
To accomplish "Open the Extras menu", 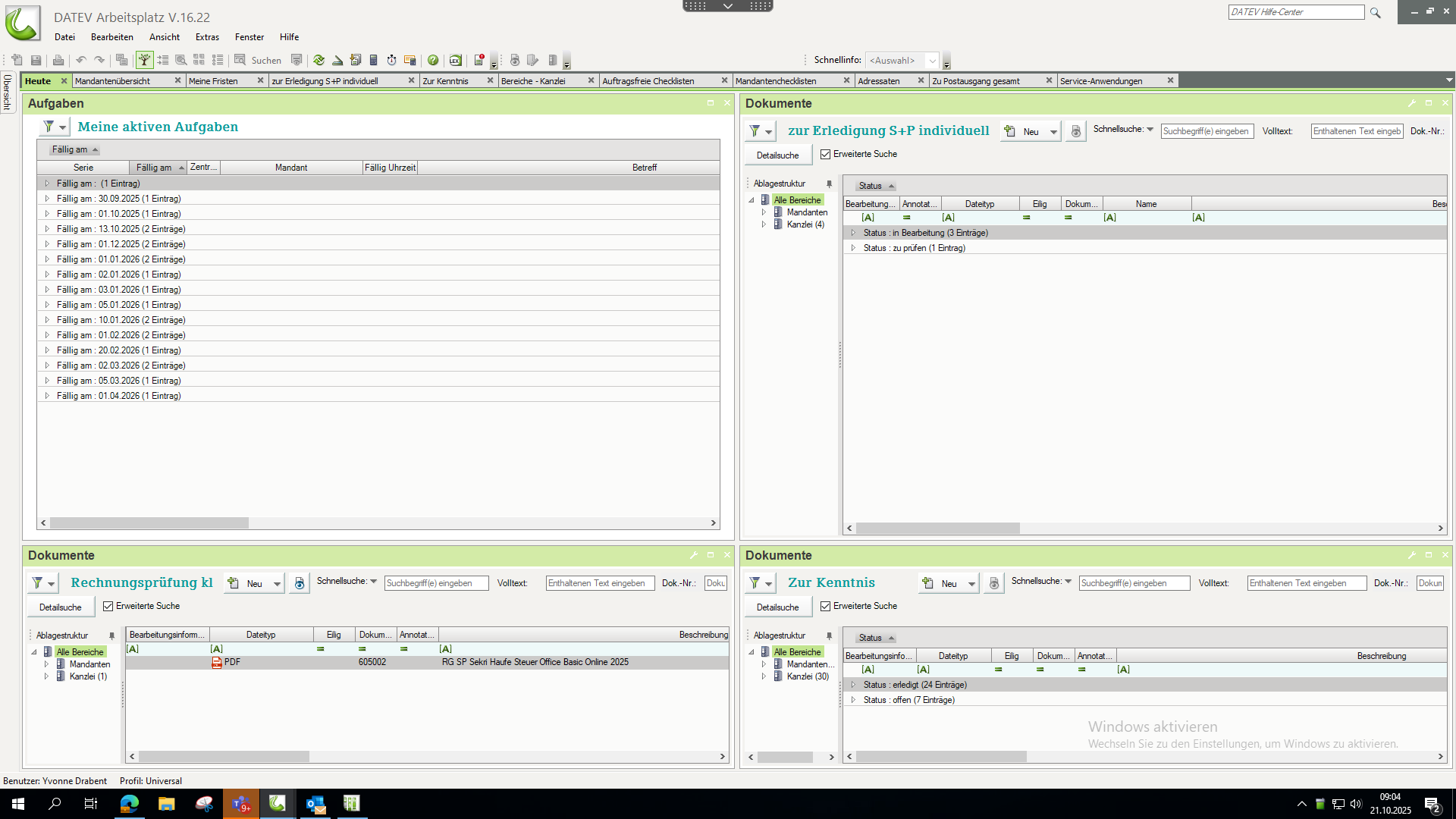I will tap(207, 37).
